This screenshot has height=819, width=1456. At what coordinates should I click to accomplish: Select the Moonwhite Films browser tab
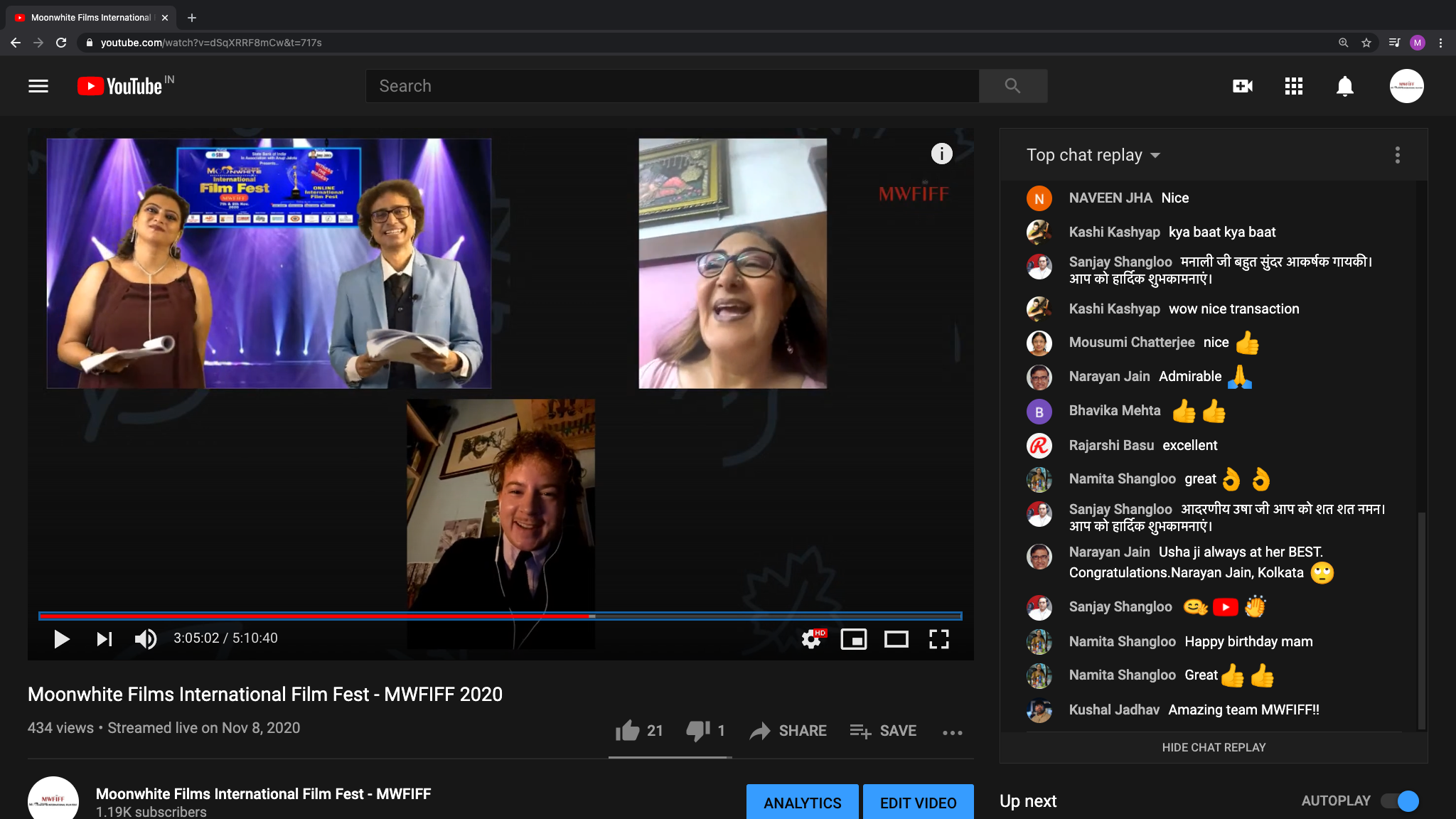tap(91, 18)
